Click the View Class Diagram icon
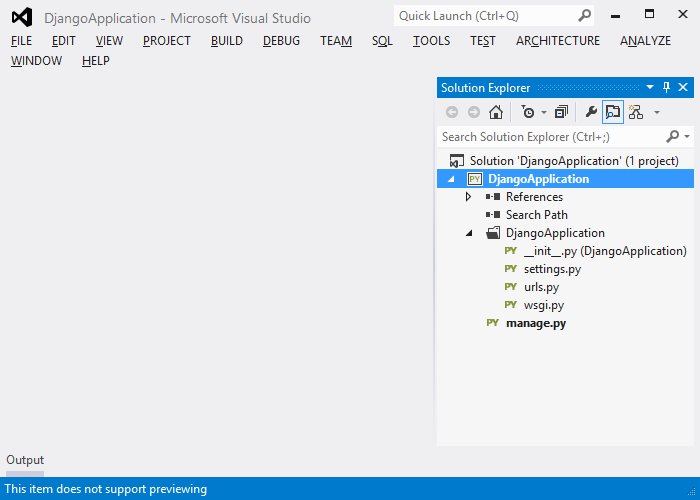The height and width of the screenshot is (500, 700). tap(636, 112)
